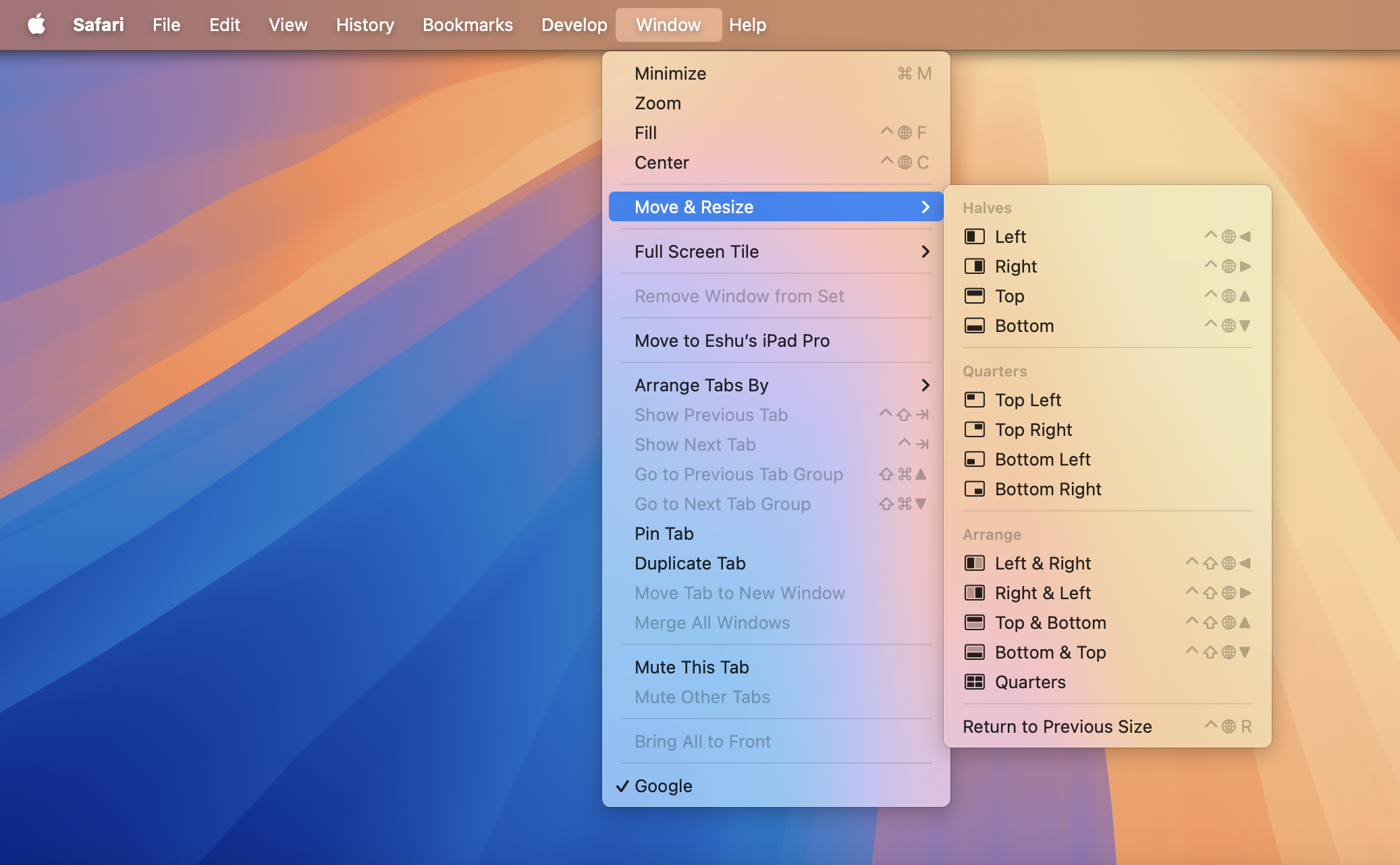
Task: Click the Bottom Right quarter icon
Action: [x=974, y=489]
